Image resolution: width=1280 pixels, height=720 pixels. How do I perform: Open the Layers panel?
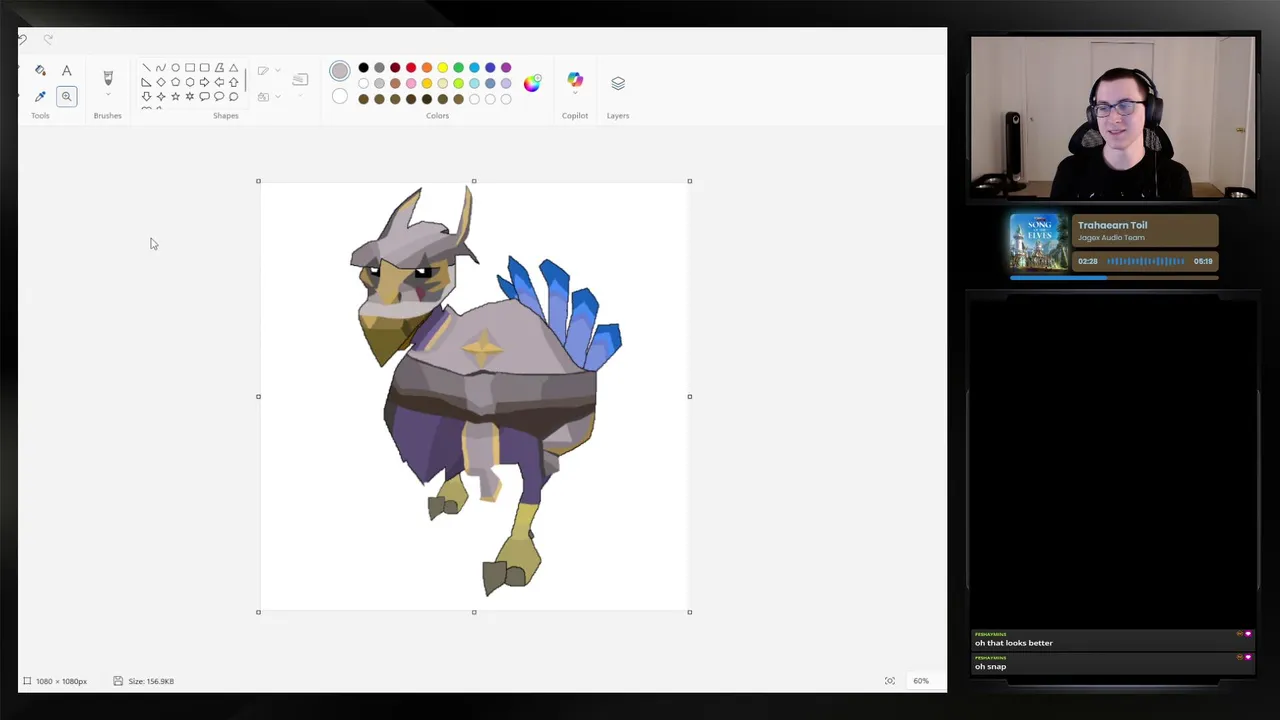(618, 83)
